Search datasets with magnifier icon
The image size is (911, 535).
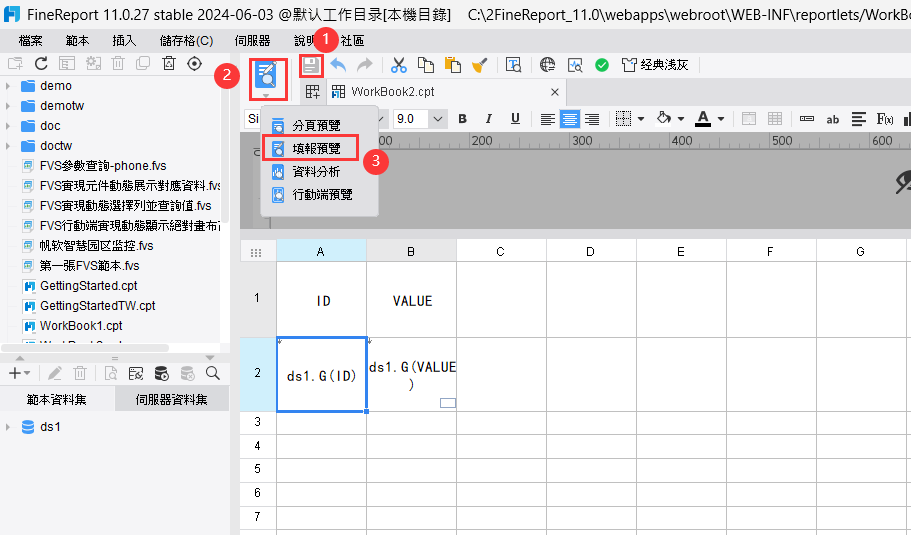coord(213,373)
